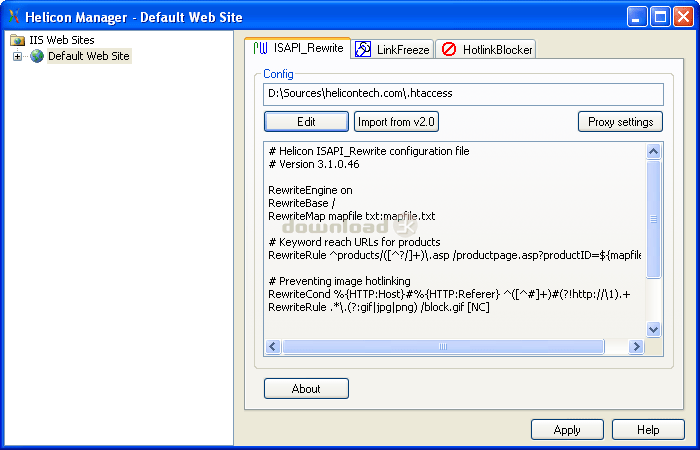Image resolution: width=700 pixels, height=450 pixels.
Task: Close the Helicon Manager window
Action: coord(683,17)
